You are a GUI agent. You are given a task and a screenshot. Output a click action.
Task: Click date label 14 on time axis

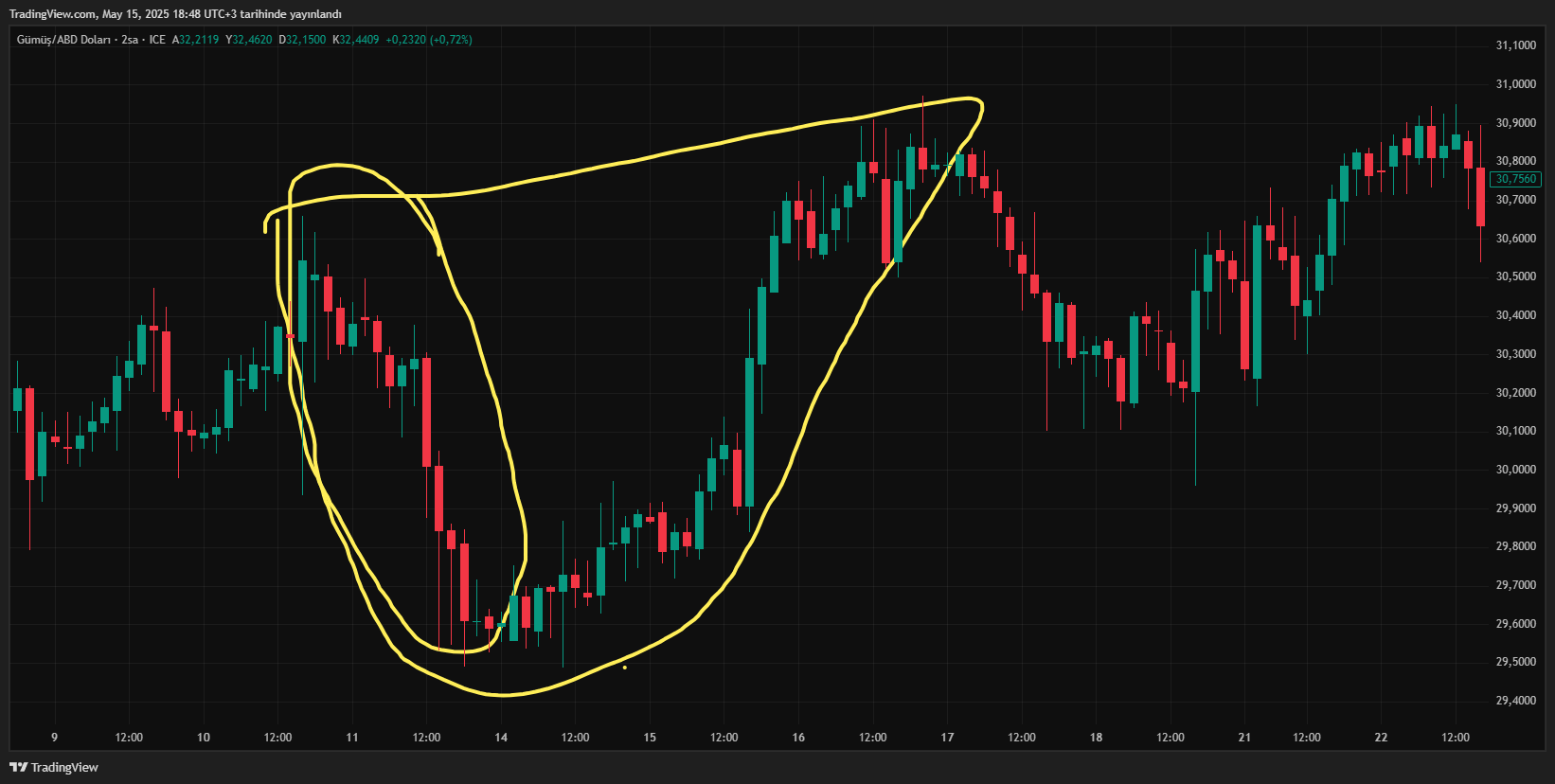click(x=501, y=738)
